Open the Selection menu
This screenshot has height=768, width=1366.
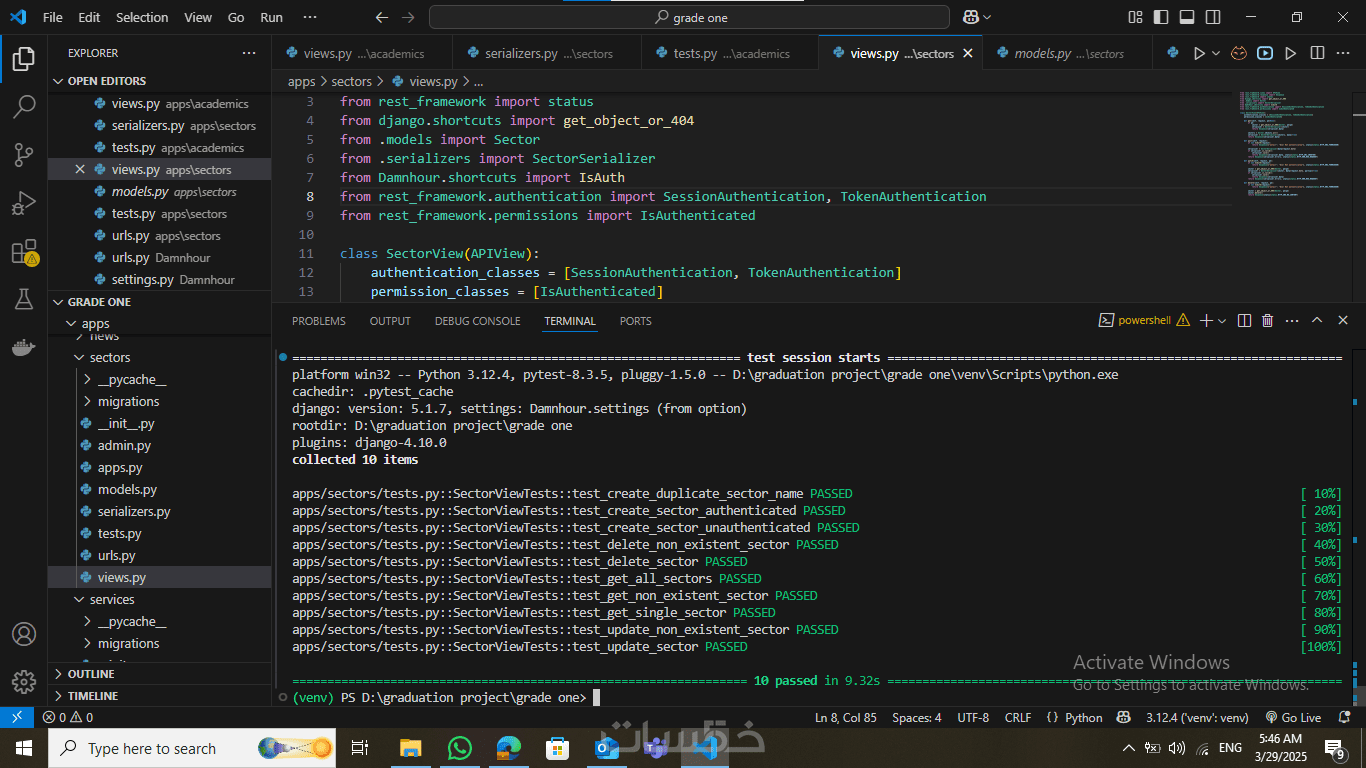142,17
